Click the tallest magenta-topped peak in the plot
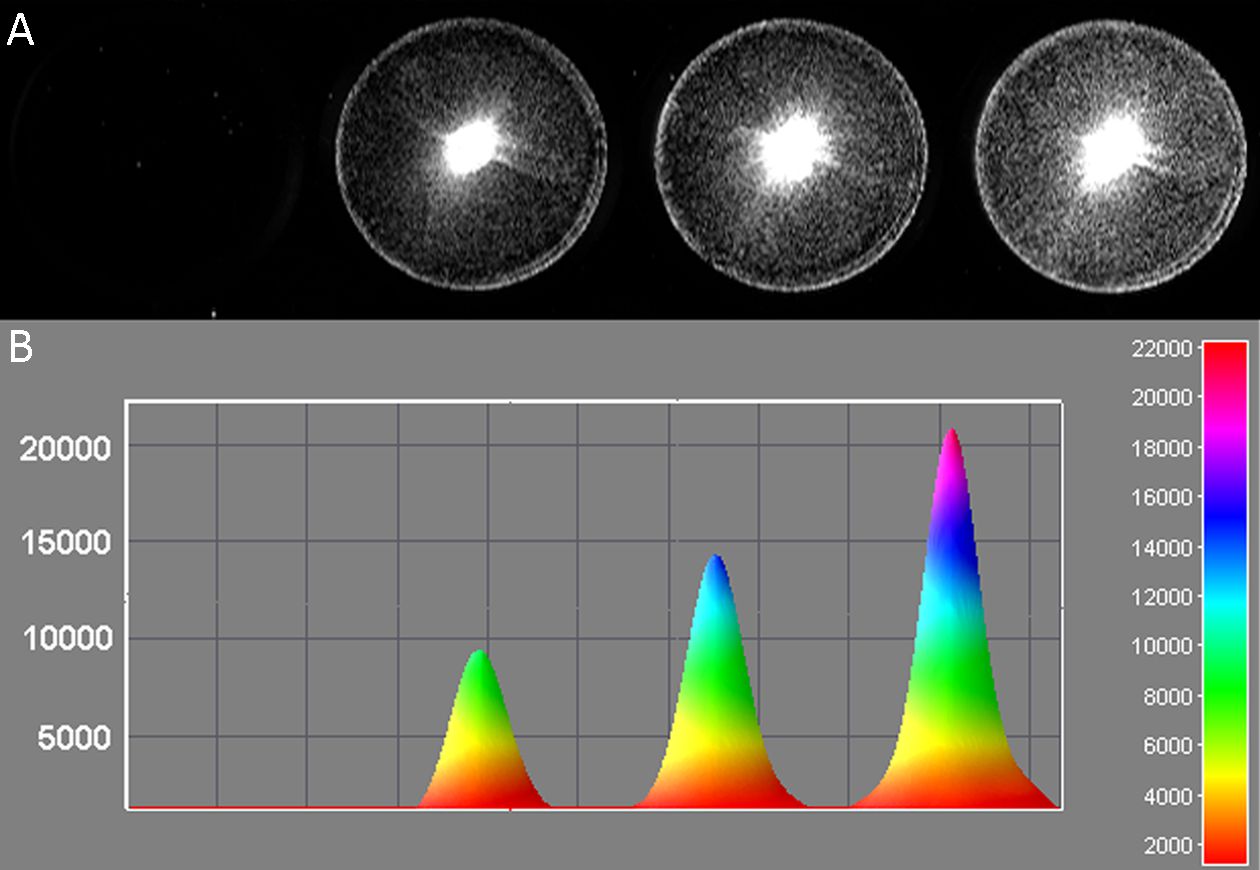1260x870 pixels. click(952, 618)
